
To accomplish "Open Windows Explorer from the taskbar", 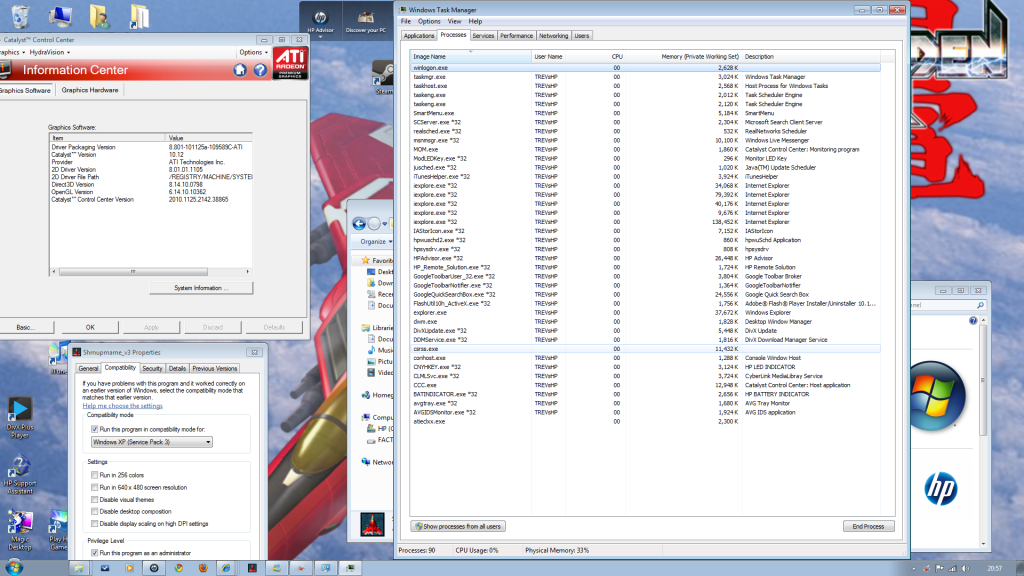I will coord(79,568).
